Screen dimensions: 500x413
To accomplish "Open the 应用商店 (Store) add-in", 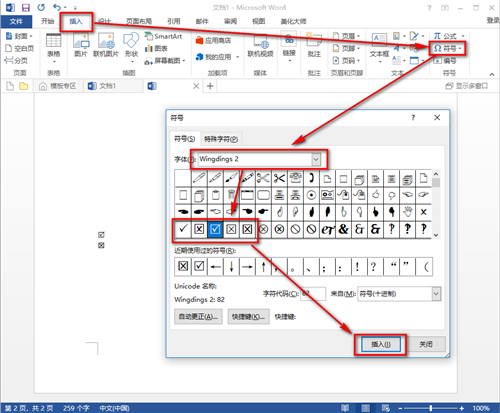I will click(213, 41).
